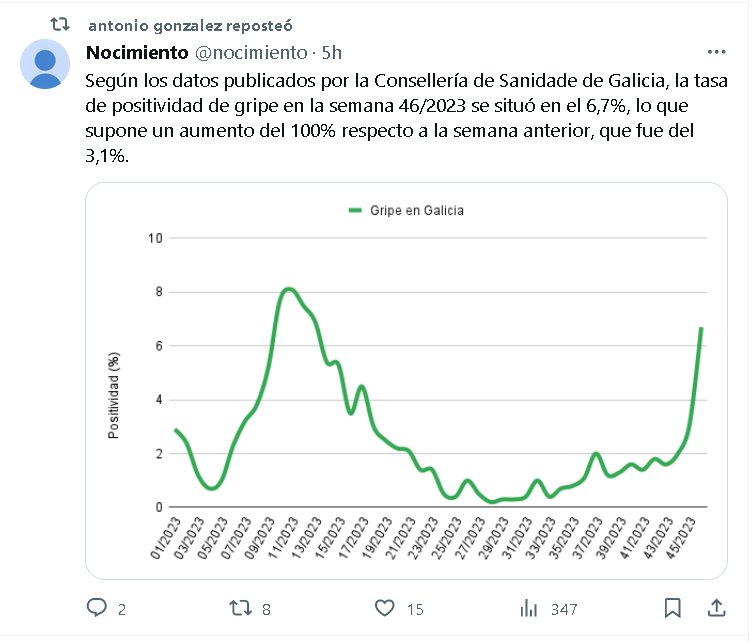Viewport: 752px width, 642px height.
Task: Like the tweet with the heart icon
Action: point(385,607)
